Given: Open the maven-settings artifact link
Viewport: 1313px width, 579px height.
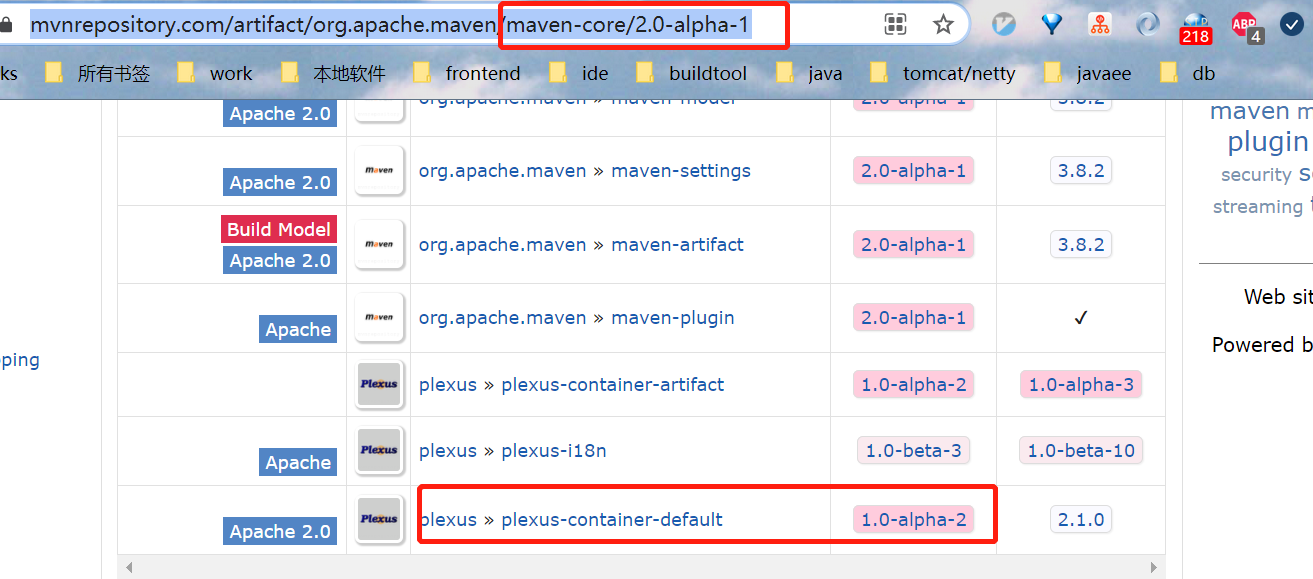Looking at the screenshot, I should click(x=680, y=171).
